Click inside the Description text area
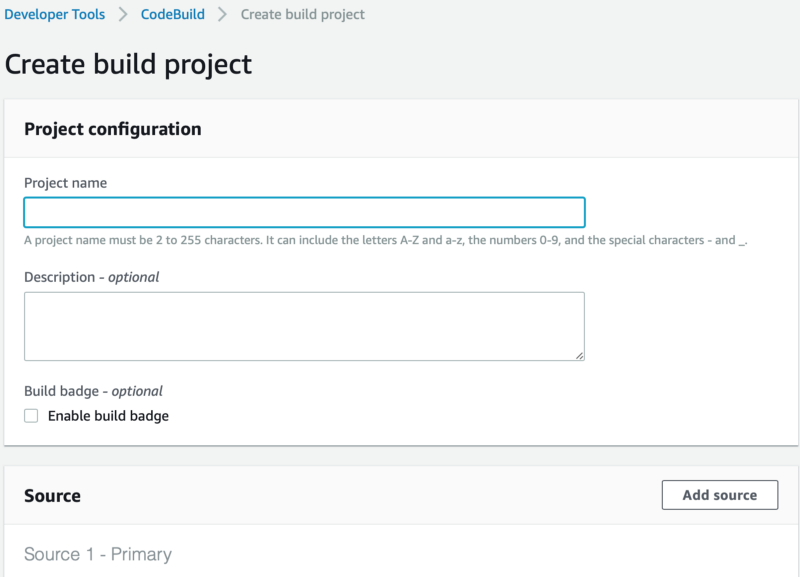 pos(304,327)
